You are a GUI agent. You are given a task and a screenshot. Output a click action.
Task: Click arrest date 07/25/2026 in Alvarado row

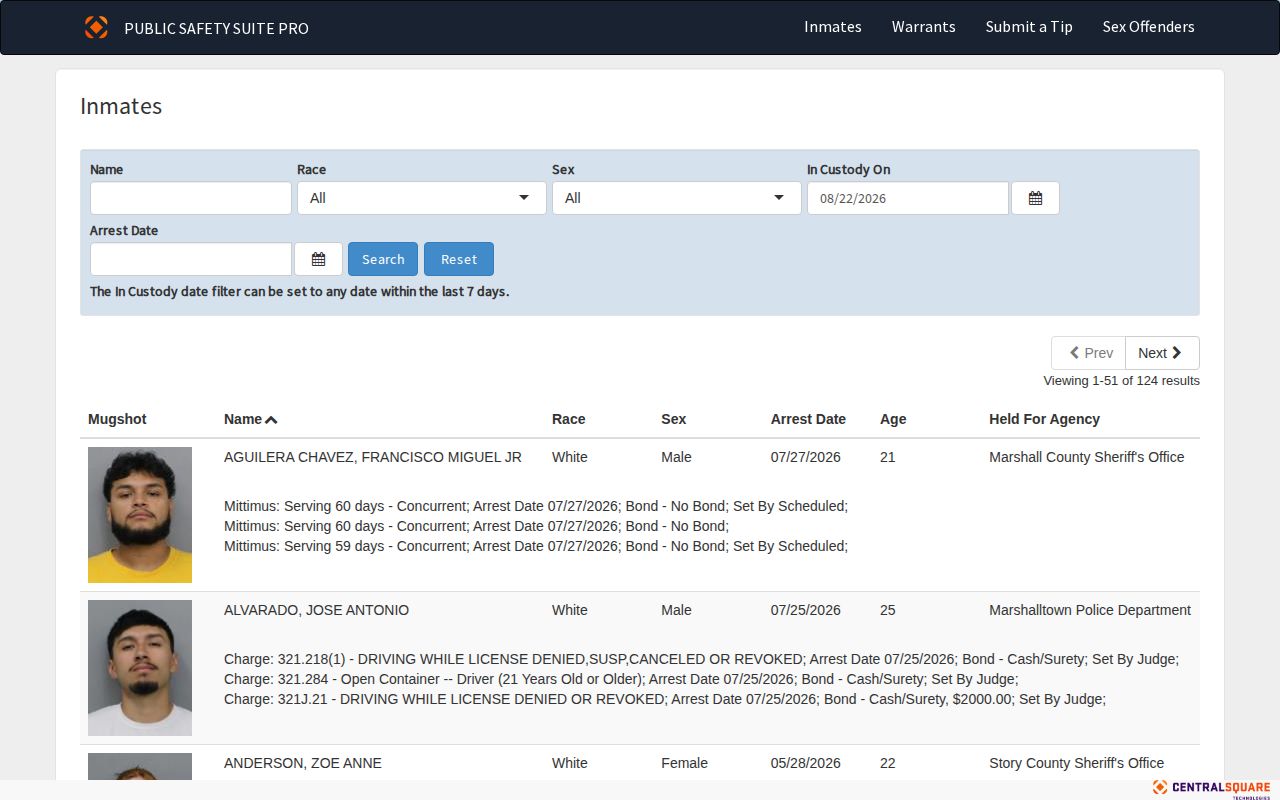point(806,610)
